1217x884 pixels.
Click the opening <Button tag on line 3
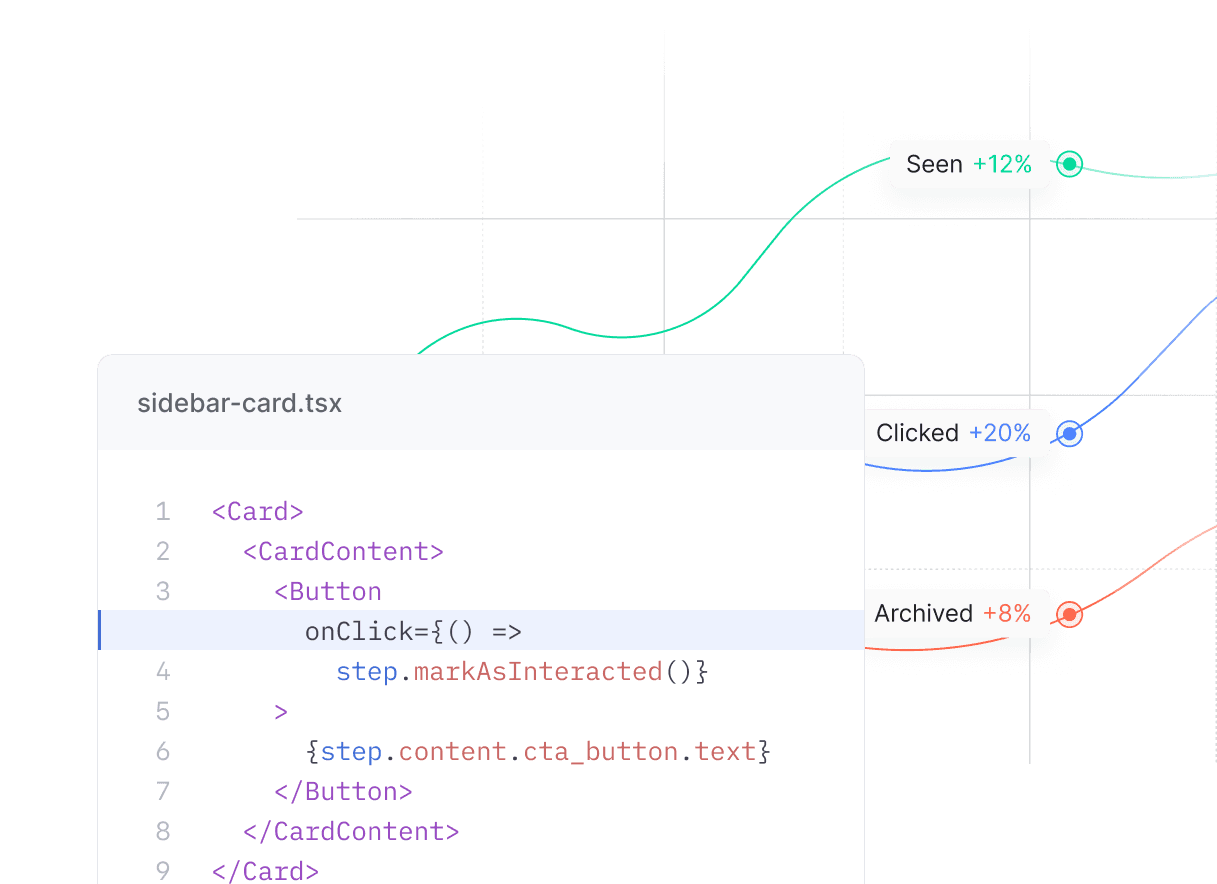pos(328,592)
